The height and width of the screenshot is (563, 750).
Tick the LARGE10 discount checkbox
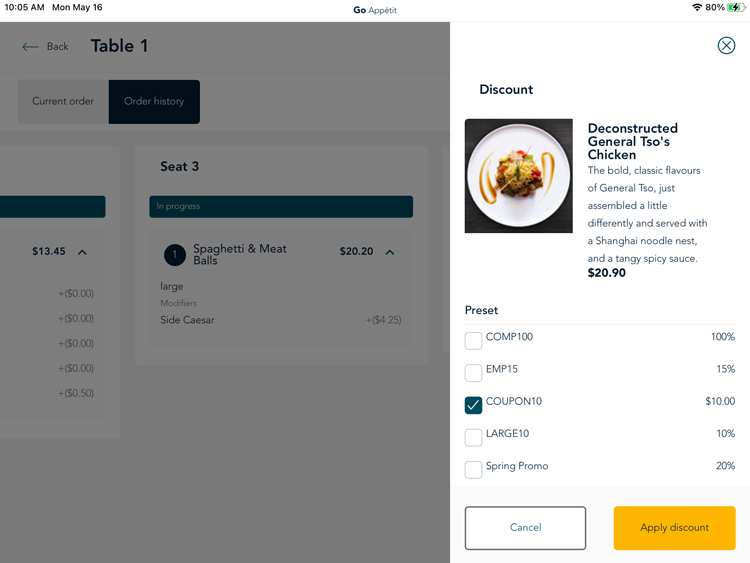tap(473, 437)
